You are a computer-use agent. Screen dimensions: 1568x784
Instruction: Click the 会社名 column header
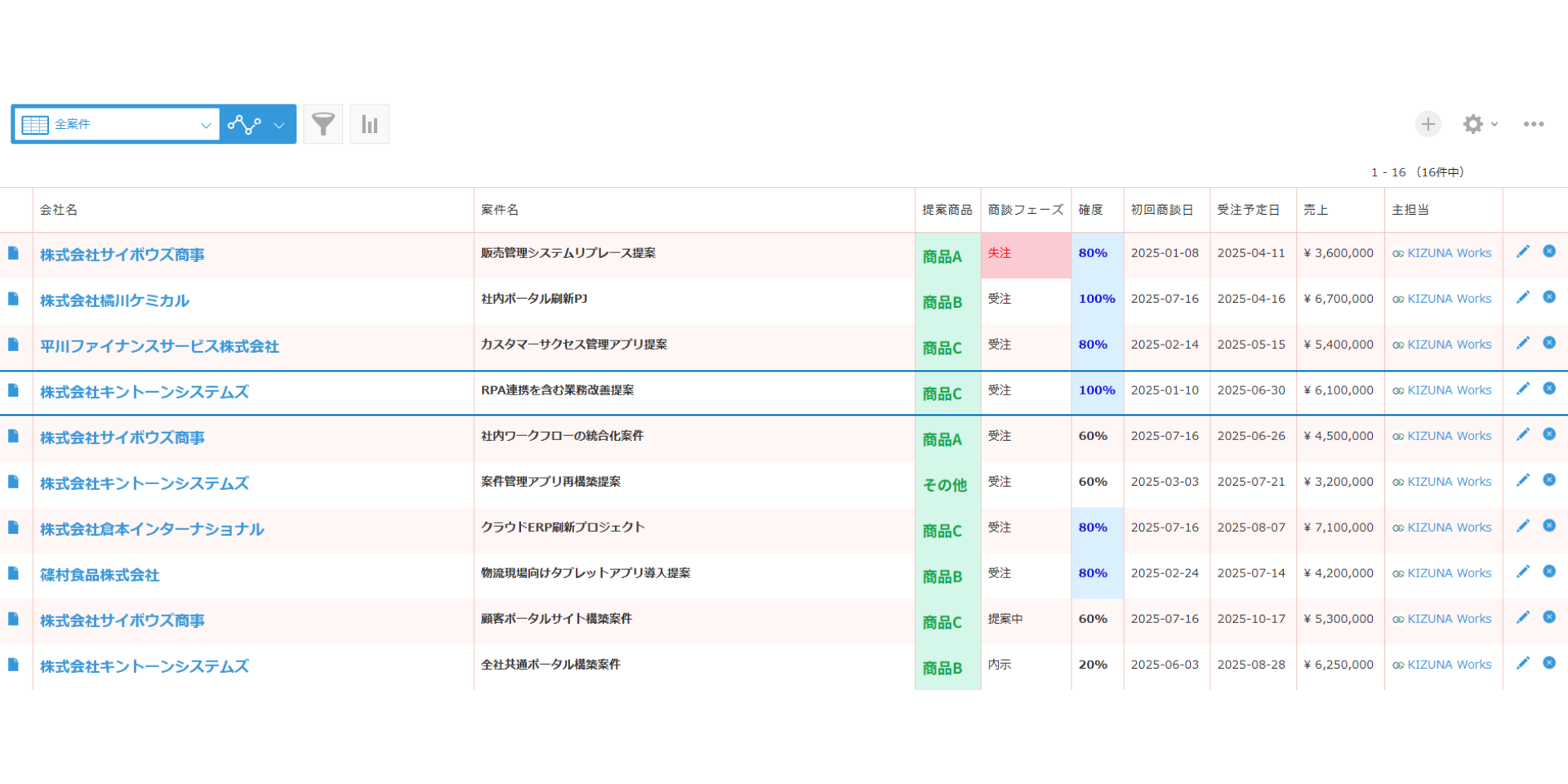pos(57,210)
